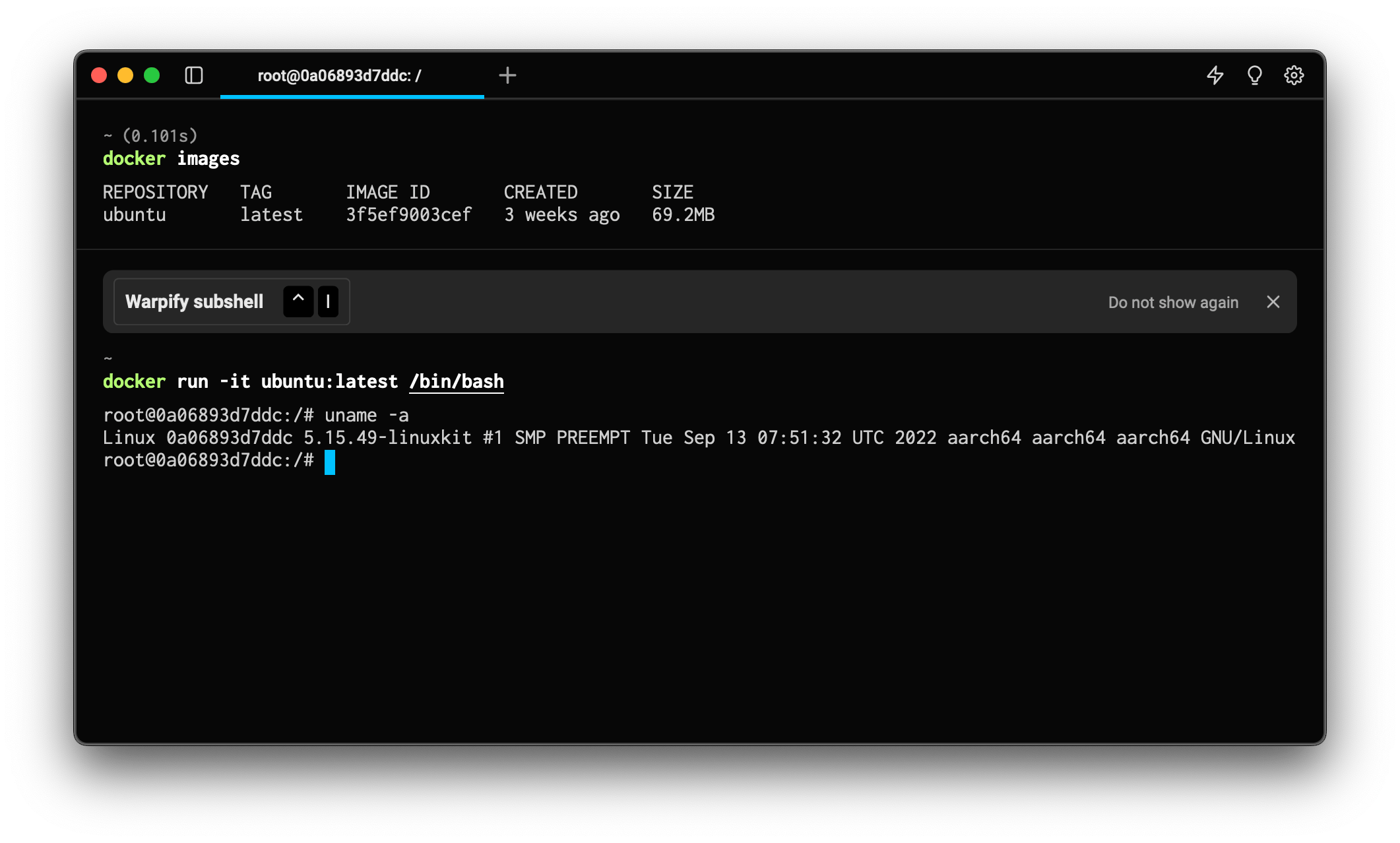The height and width of the screenshot is (843, 1400).
Task: Click Warpify subshell button
Action: point(195,301)
